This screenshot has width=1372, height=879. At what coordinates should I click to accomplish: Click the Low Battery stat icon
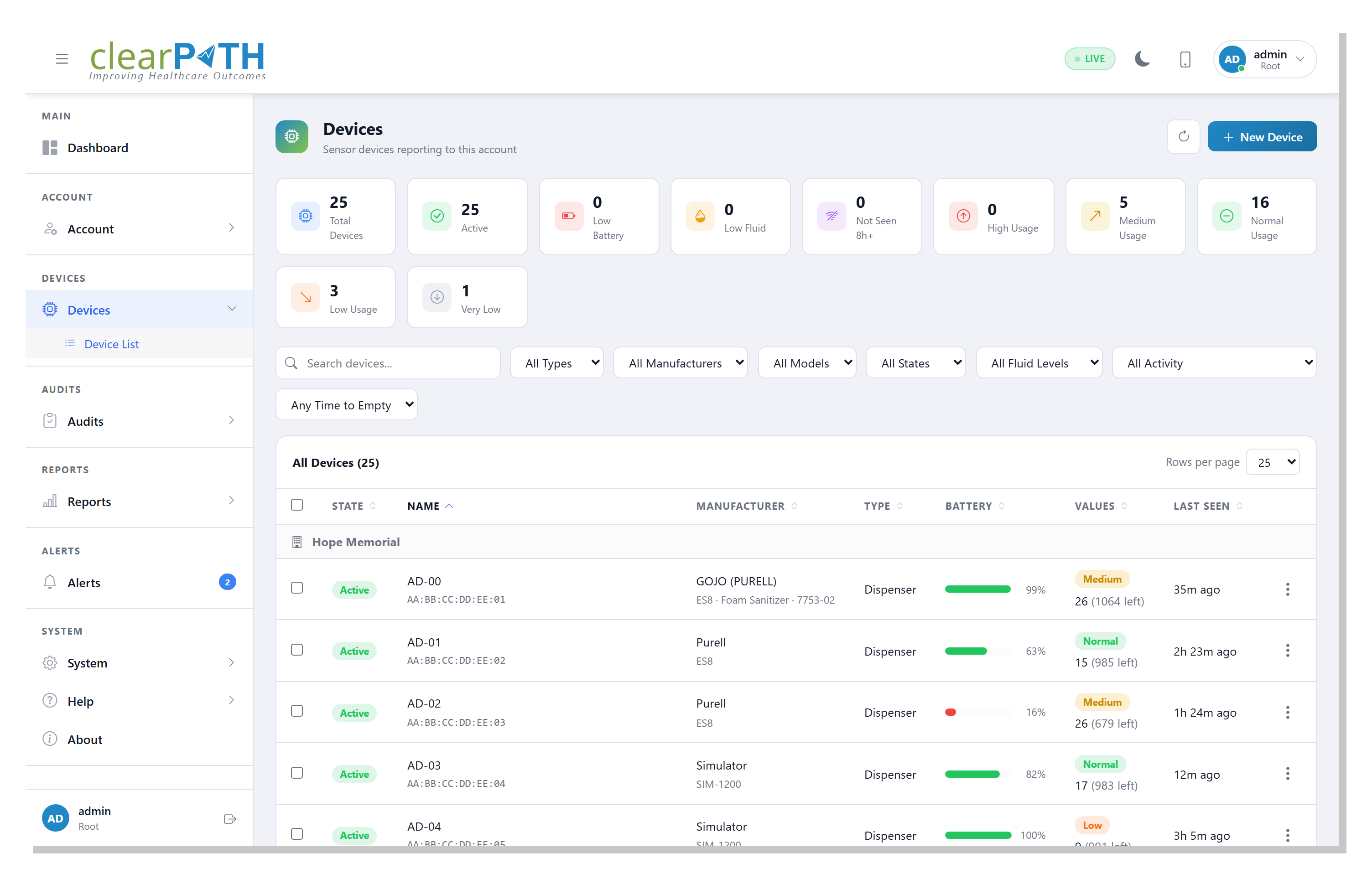pyautogui.click(x=569, y=216)
